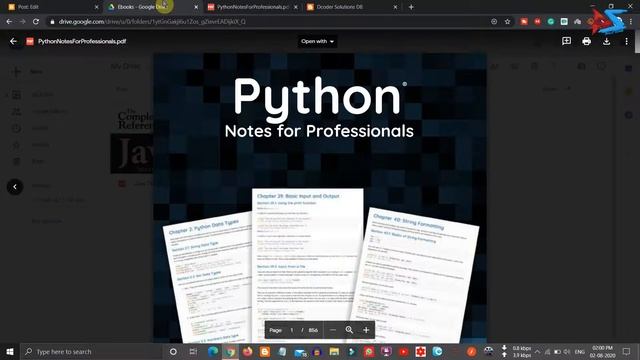
Task: Open the notification center
Action: pyautogui.click(x=627, y=351)
